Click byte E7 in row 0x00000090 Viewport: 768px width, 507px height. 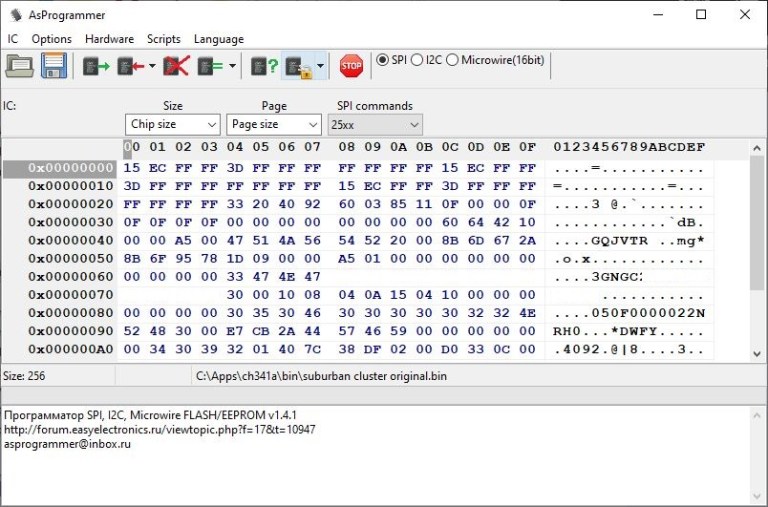click(235, 331)
